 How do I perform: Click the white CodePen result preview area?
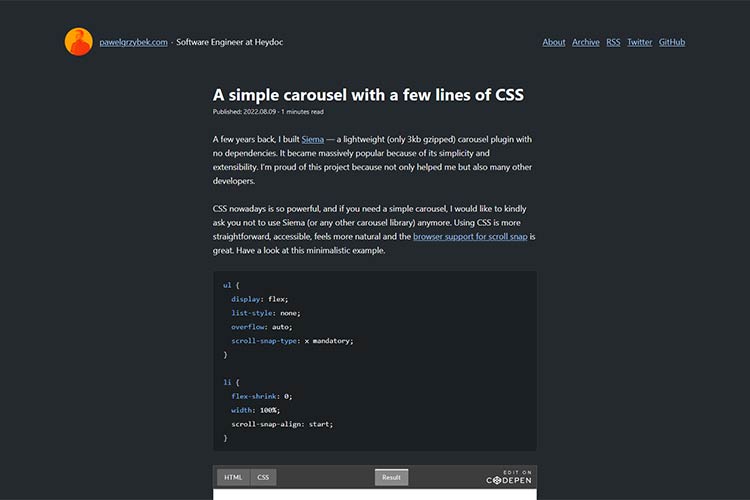[375, 494]
